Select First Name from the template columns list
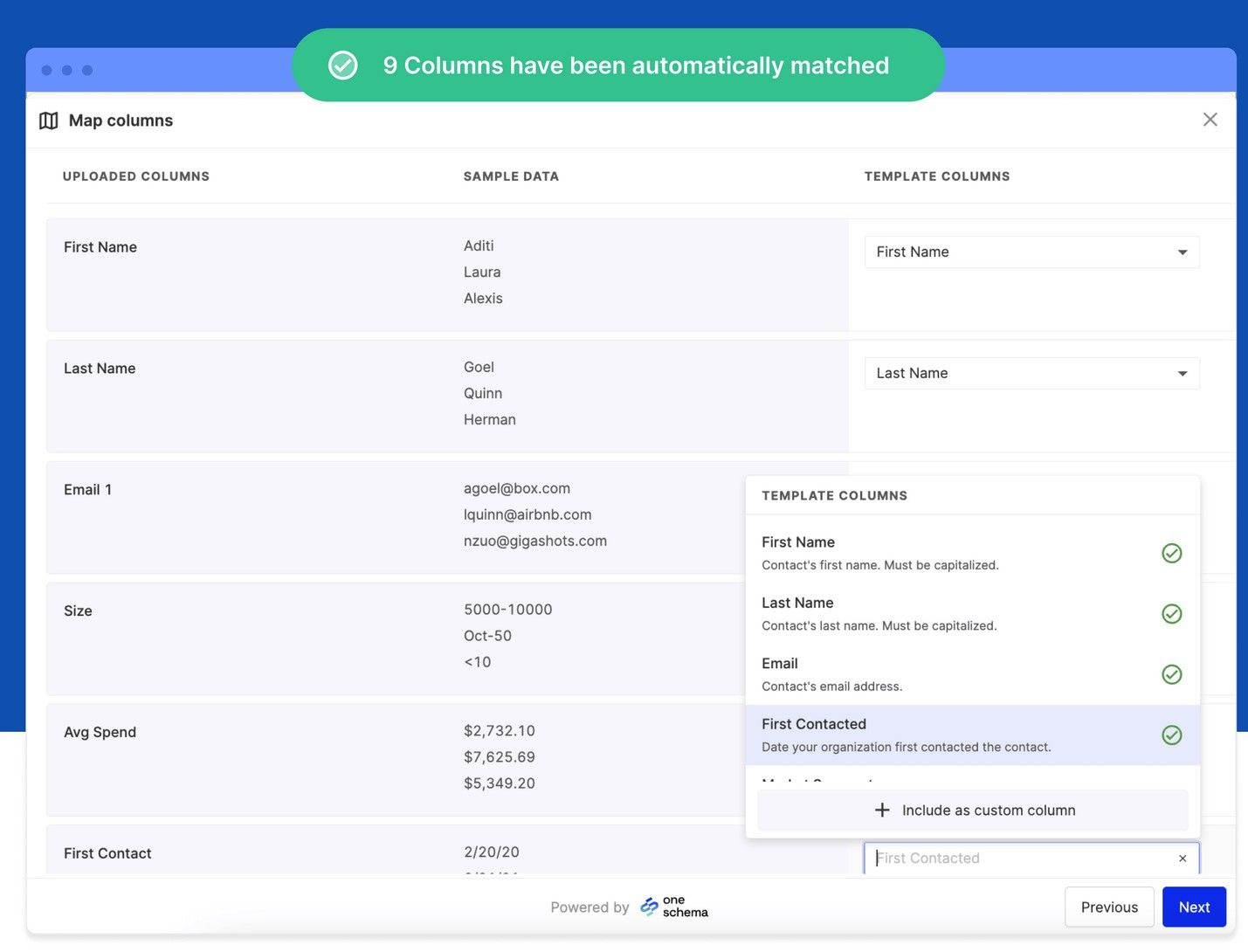Screen dimensions: 1248x952 [x=972, y=553]
